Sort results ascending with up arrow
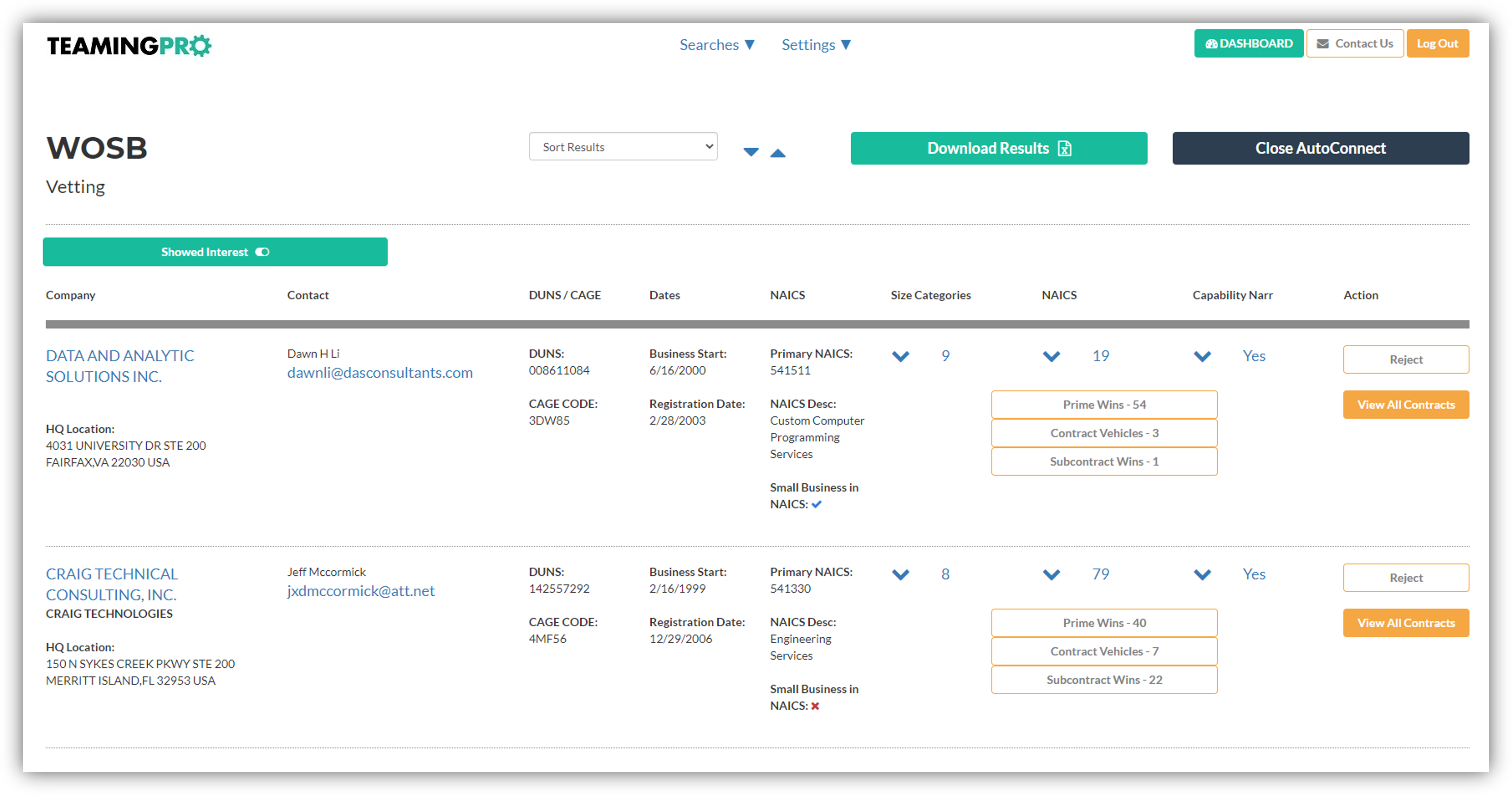This screenshot has width=1512, height=795. coord(778,153)
